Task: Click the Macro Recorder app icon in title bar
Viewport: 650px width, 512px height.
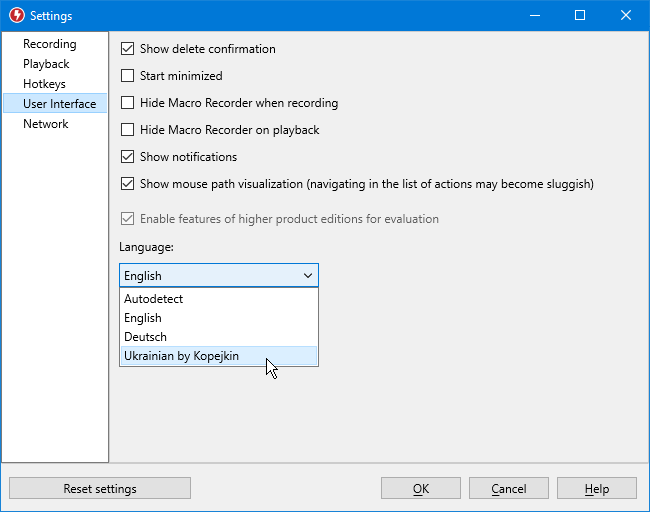Action: (x=17, y=15)
